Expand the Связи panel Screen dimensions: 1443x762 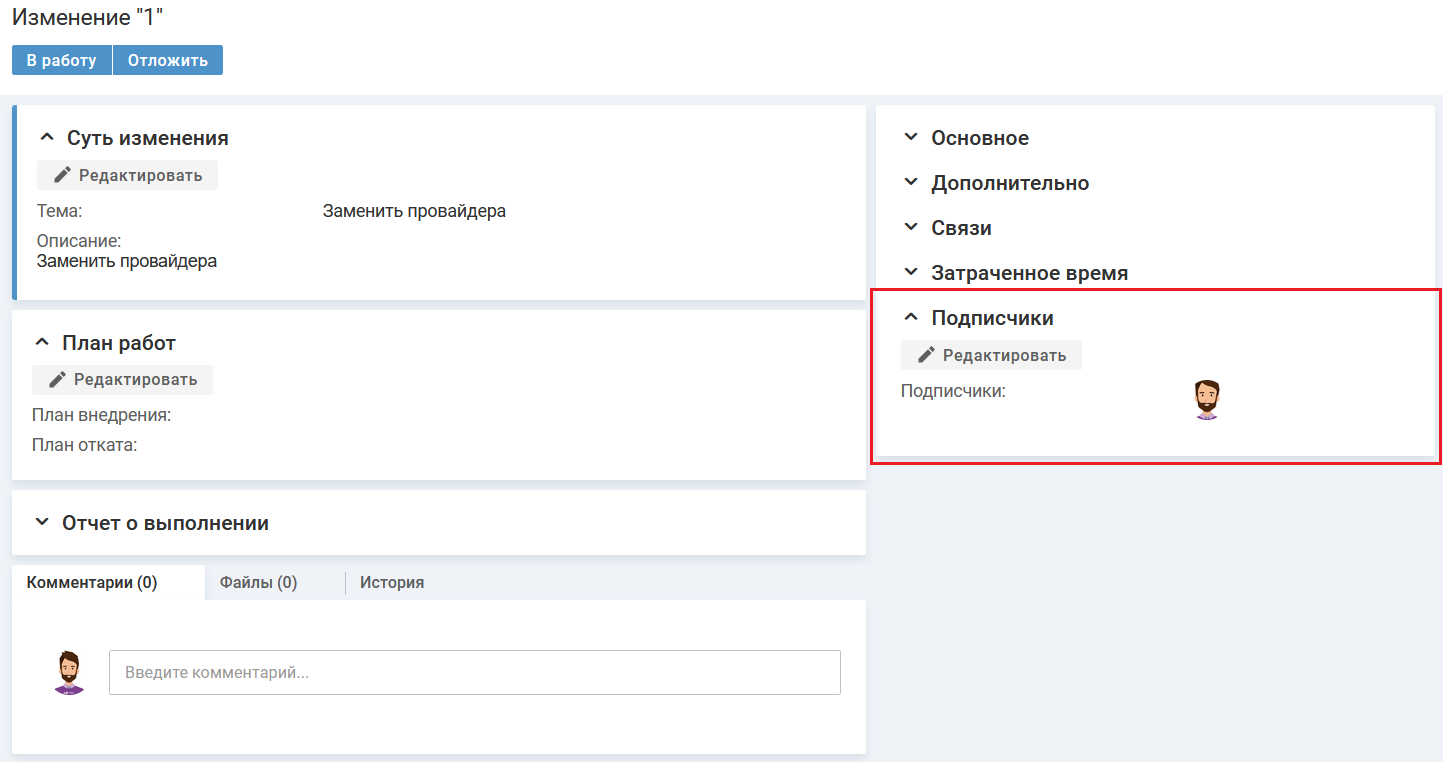(910, 228)
